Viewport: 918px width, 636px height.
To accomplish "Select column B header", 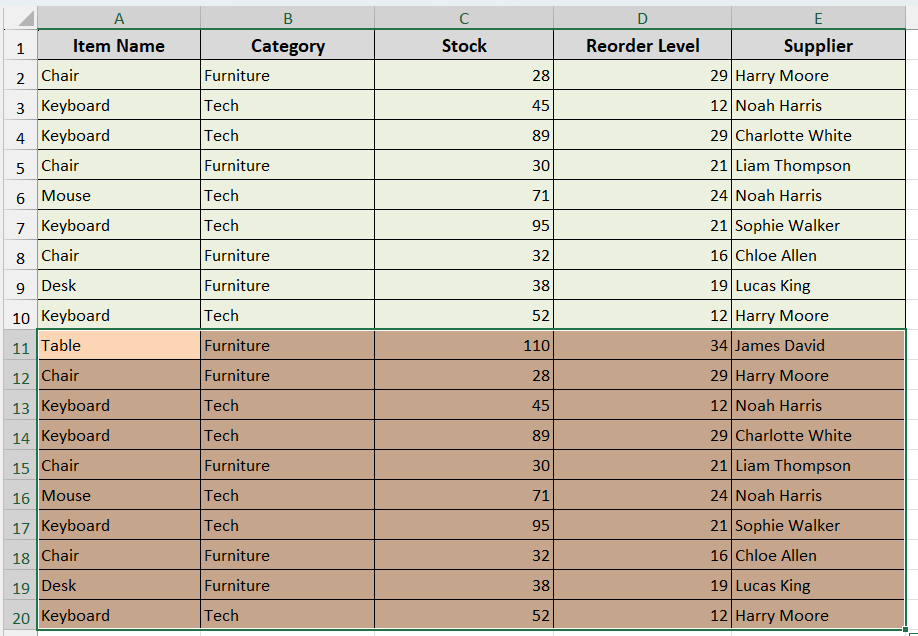I will click(288, 18).
